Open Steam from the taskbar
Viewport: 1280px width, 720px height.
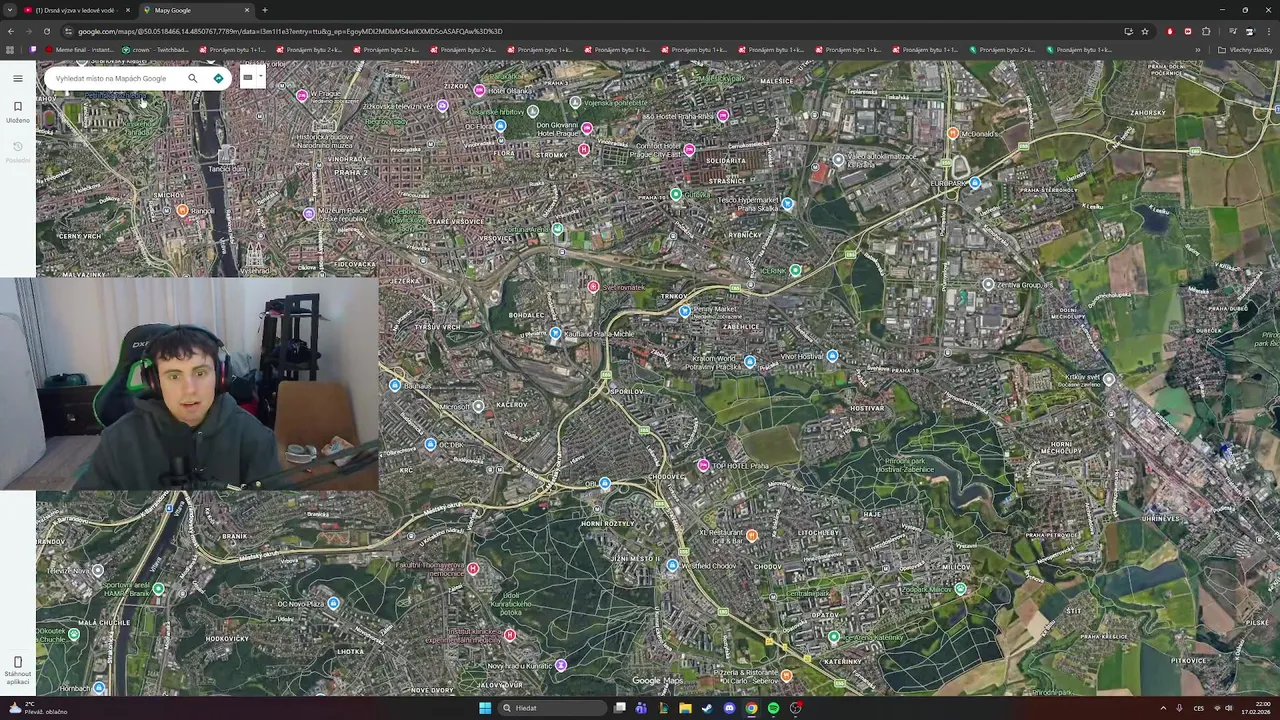click(x=707, y=708)
